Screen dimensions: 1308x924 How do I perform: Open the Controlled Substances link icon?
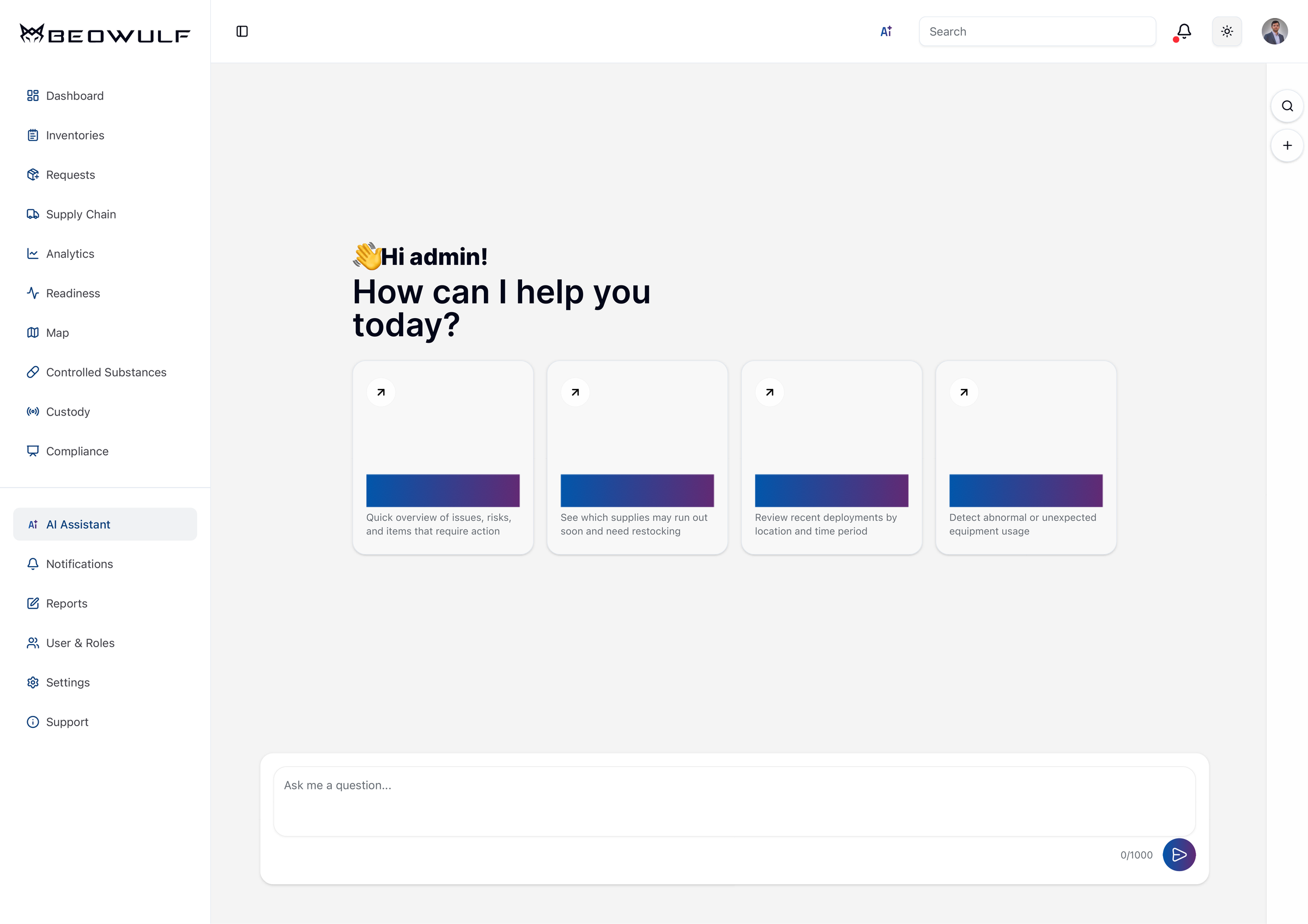point(33,372)
